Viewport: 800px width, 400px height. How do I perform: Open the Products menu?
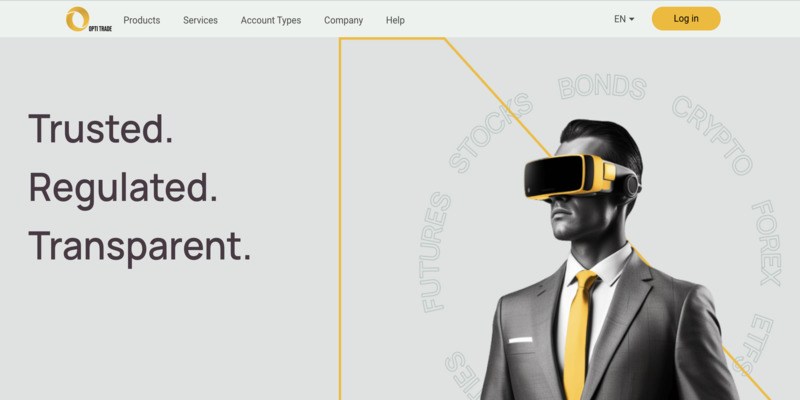tap(142, 20)
